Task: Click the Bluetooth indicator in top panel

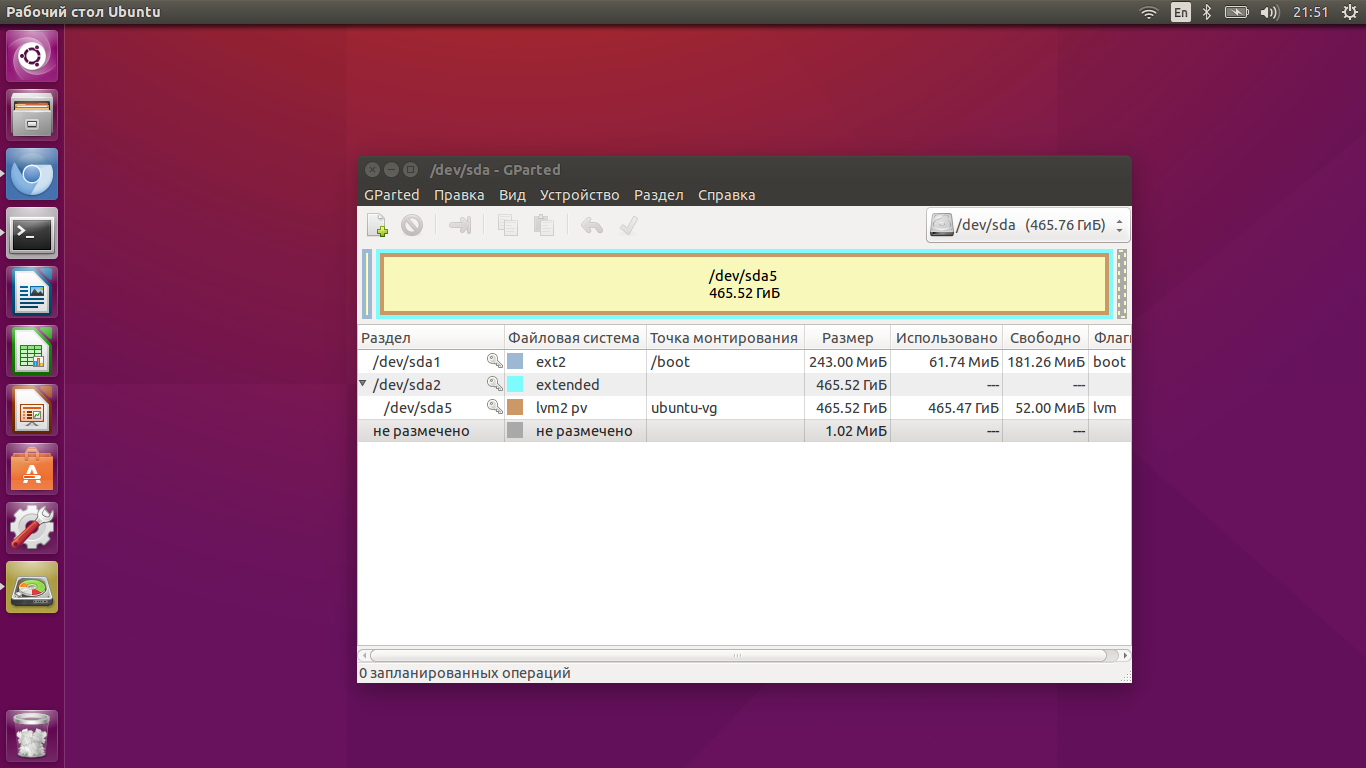Action: click(x=1207, y=12)
